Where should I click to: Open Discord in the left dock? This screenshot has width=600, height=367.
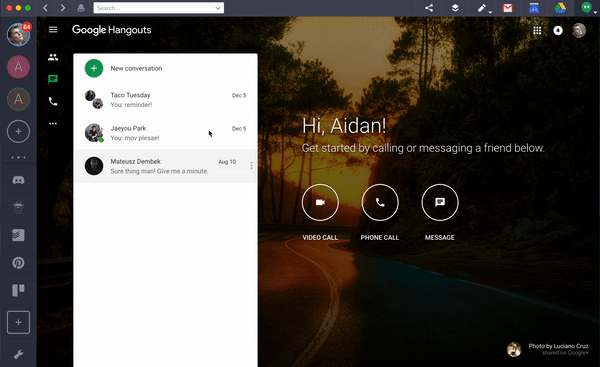click(x=18, y=180)
